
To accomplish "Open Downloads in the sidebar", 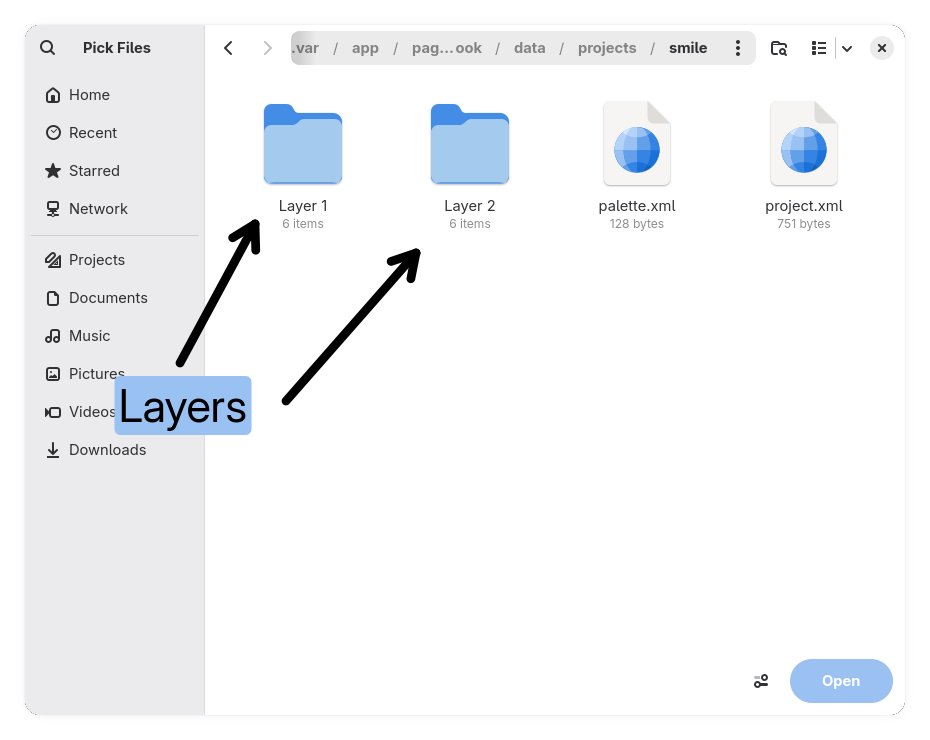I will (115, 449).
